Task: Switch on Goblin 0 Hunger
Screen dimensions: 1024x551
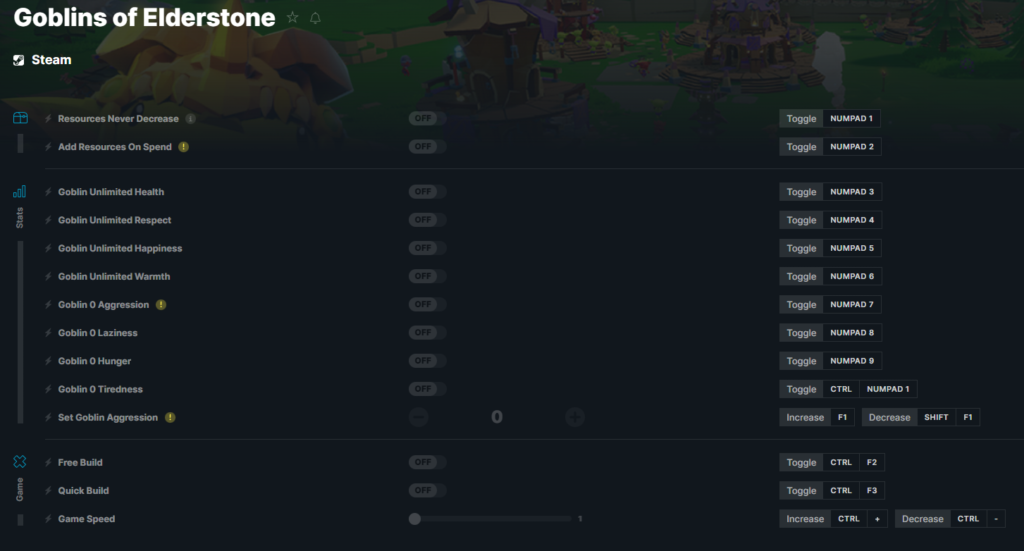Action: [427, 361]
